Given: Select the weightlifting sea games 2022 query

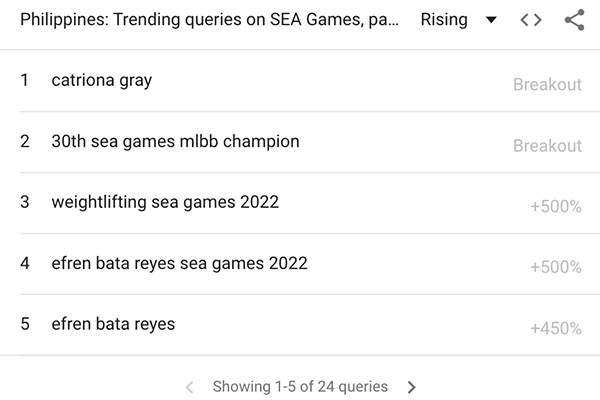Looking at the screenshot, I should (x=165, y=202).
